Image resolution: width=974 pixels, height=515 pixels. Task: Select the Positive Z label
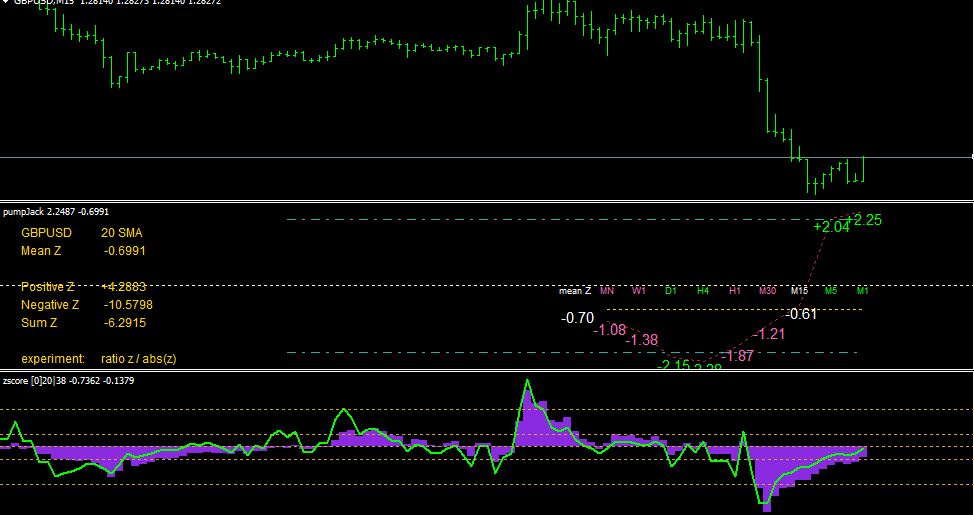pos(47,287)
